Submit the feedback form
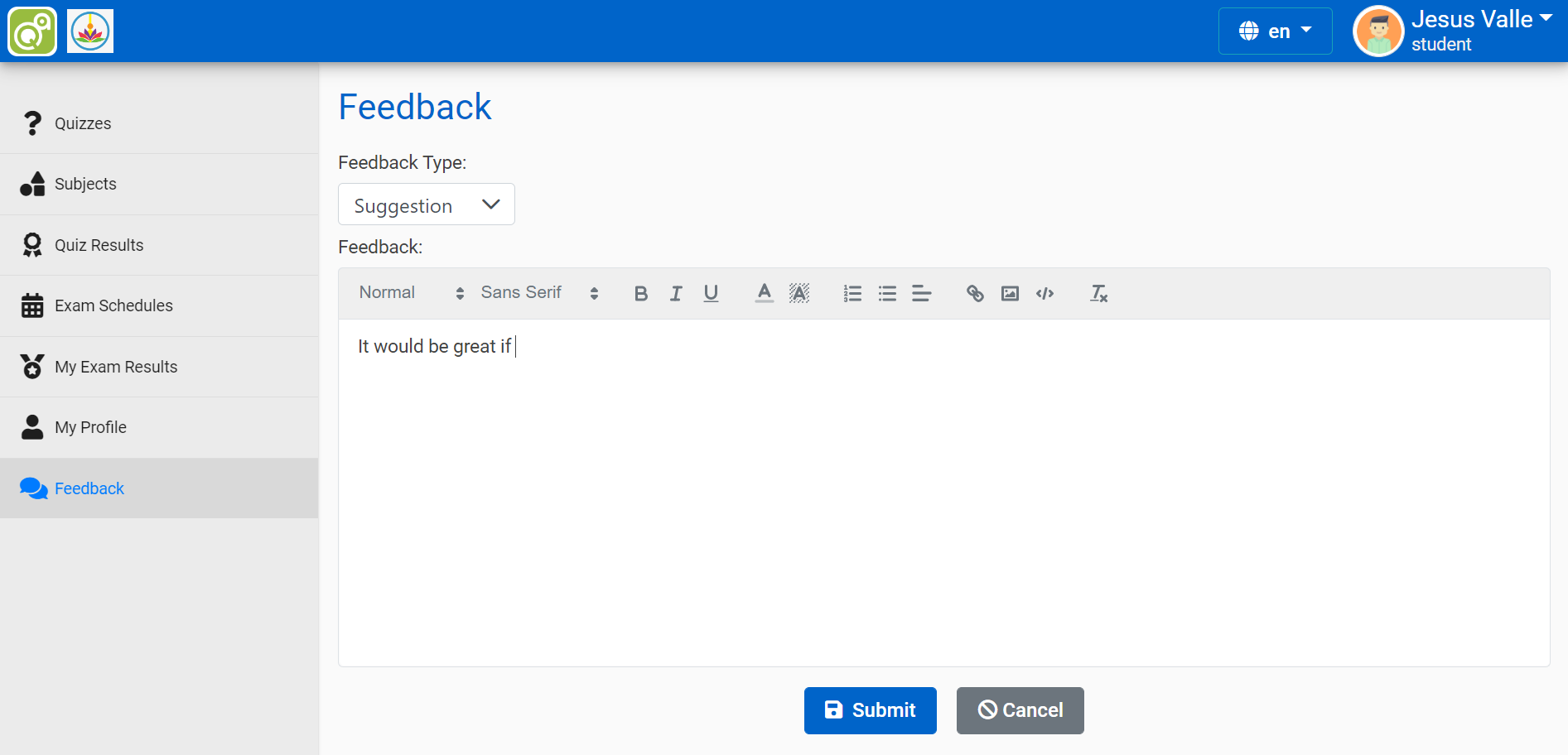 click(x=870, y=710)
